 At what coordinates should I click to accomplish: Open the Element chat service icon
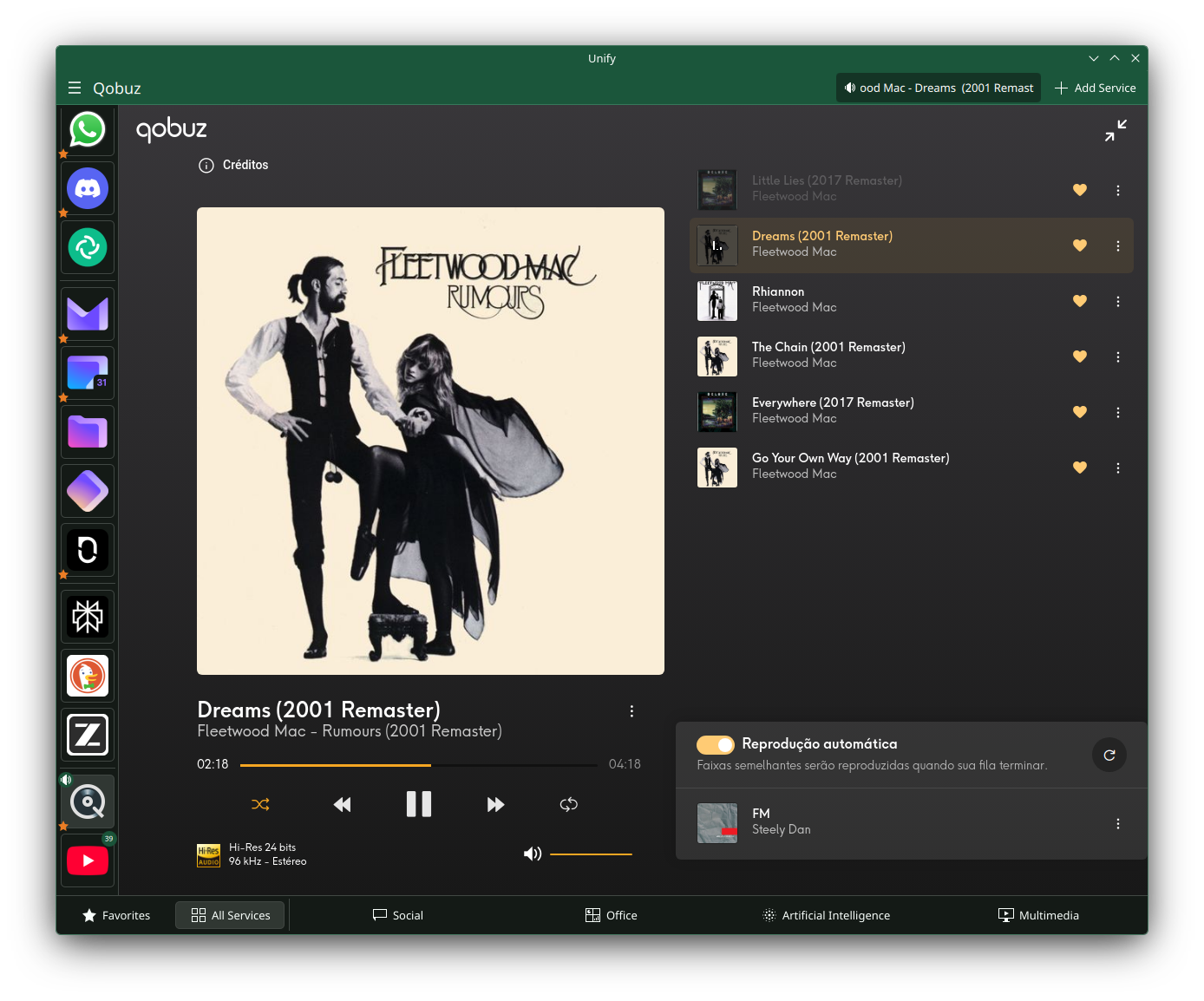pyautogui.click(x=88, y=247)
